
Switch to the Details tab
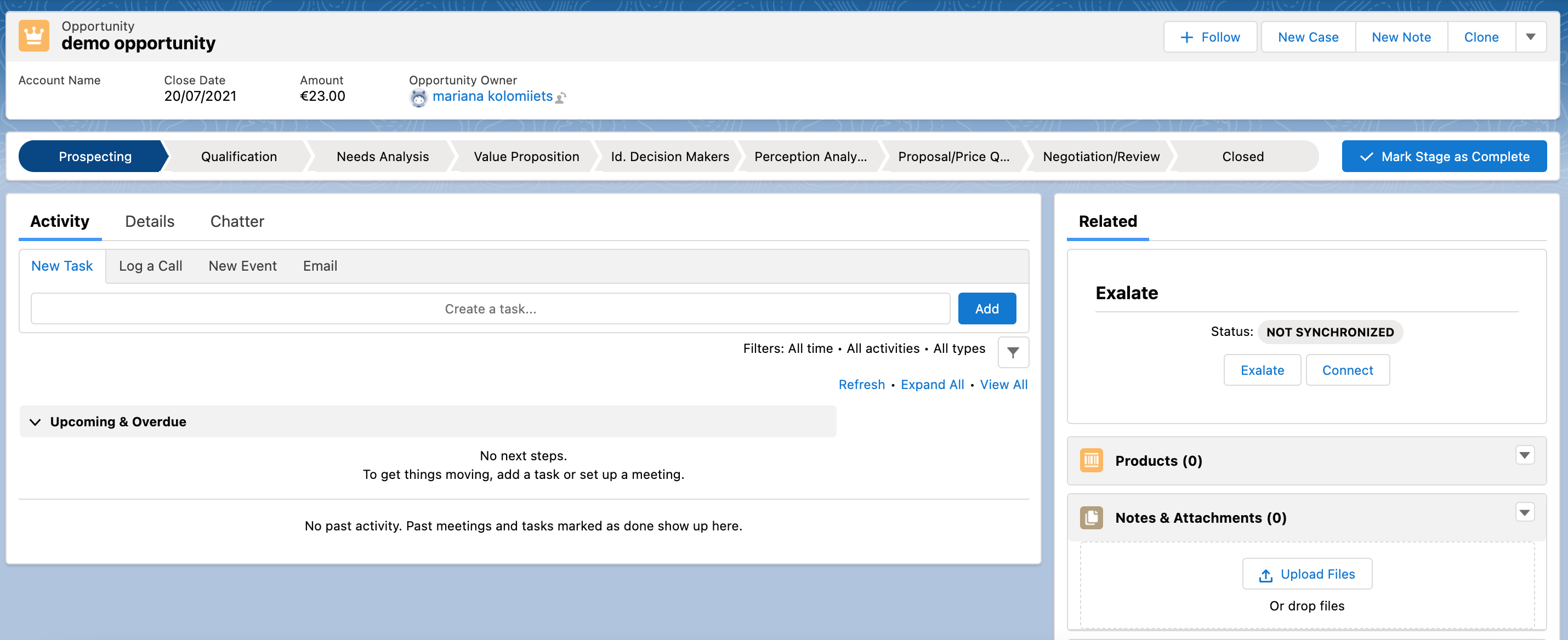point(150,221)
